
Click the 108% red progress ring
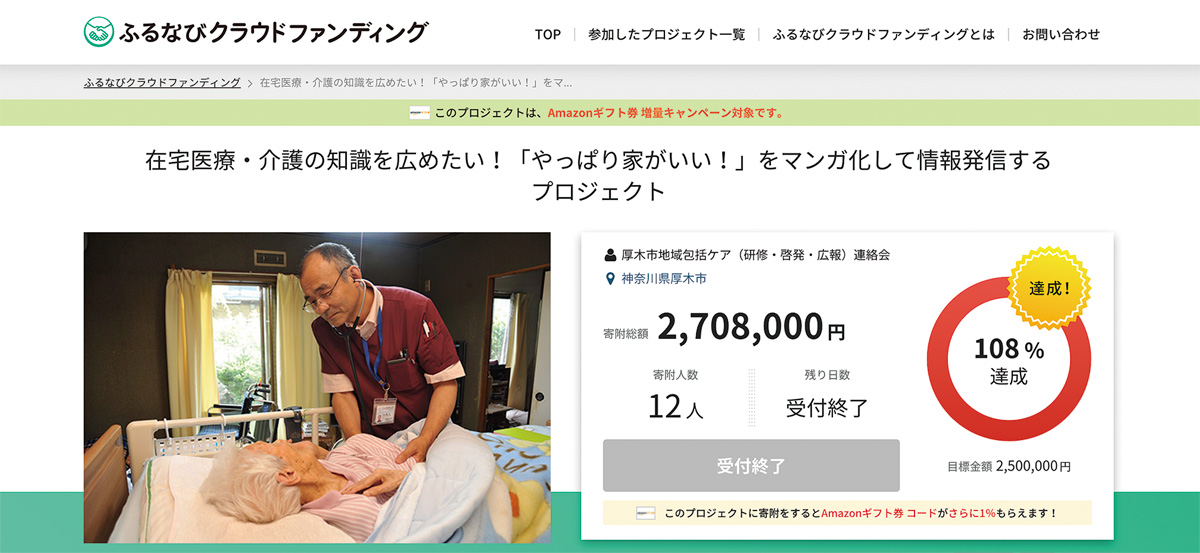point(1009,360)
